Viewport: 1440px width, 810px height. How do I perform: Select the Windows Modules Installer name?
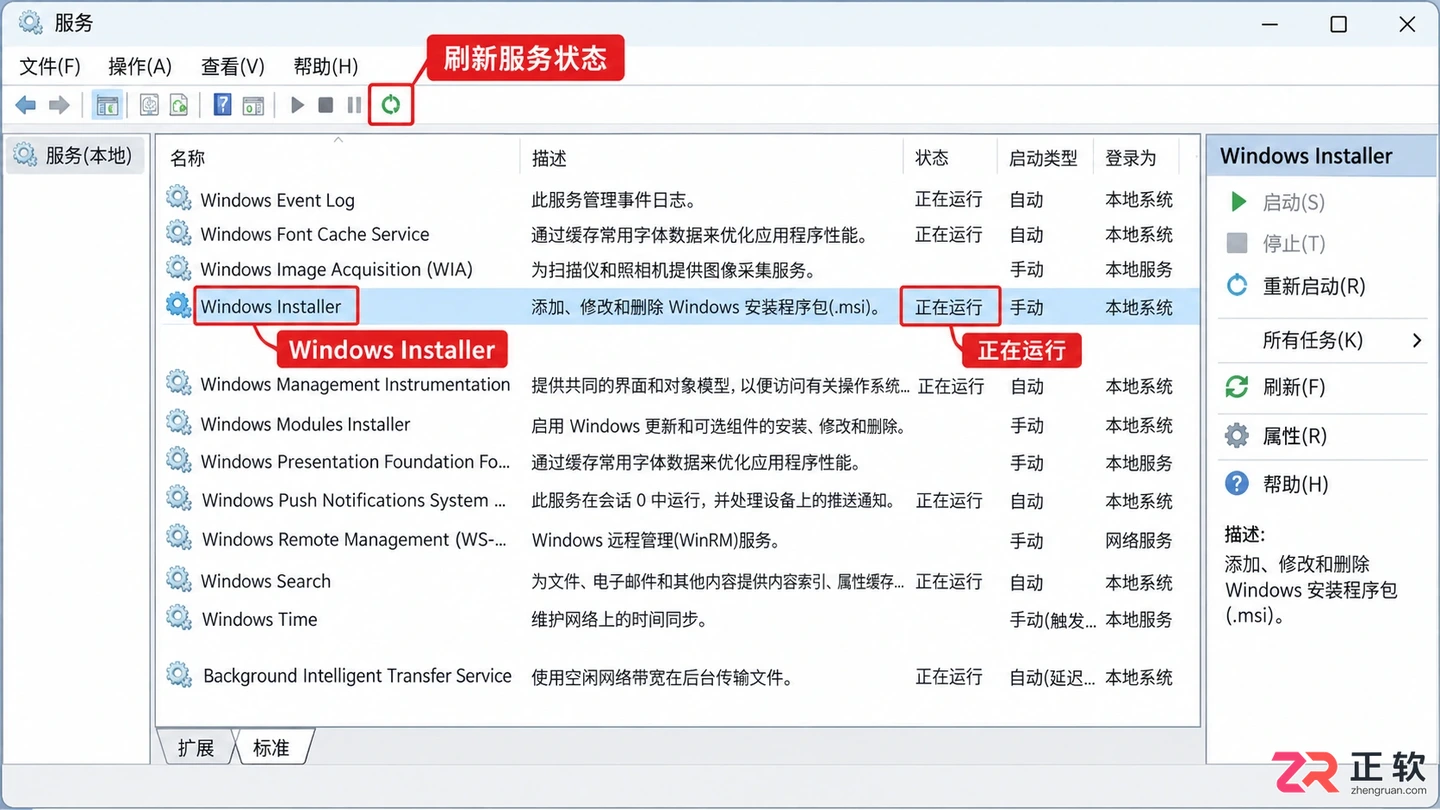click(x=305, y=424)
